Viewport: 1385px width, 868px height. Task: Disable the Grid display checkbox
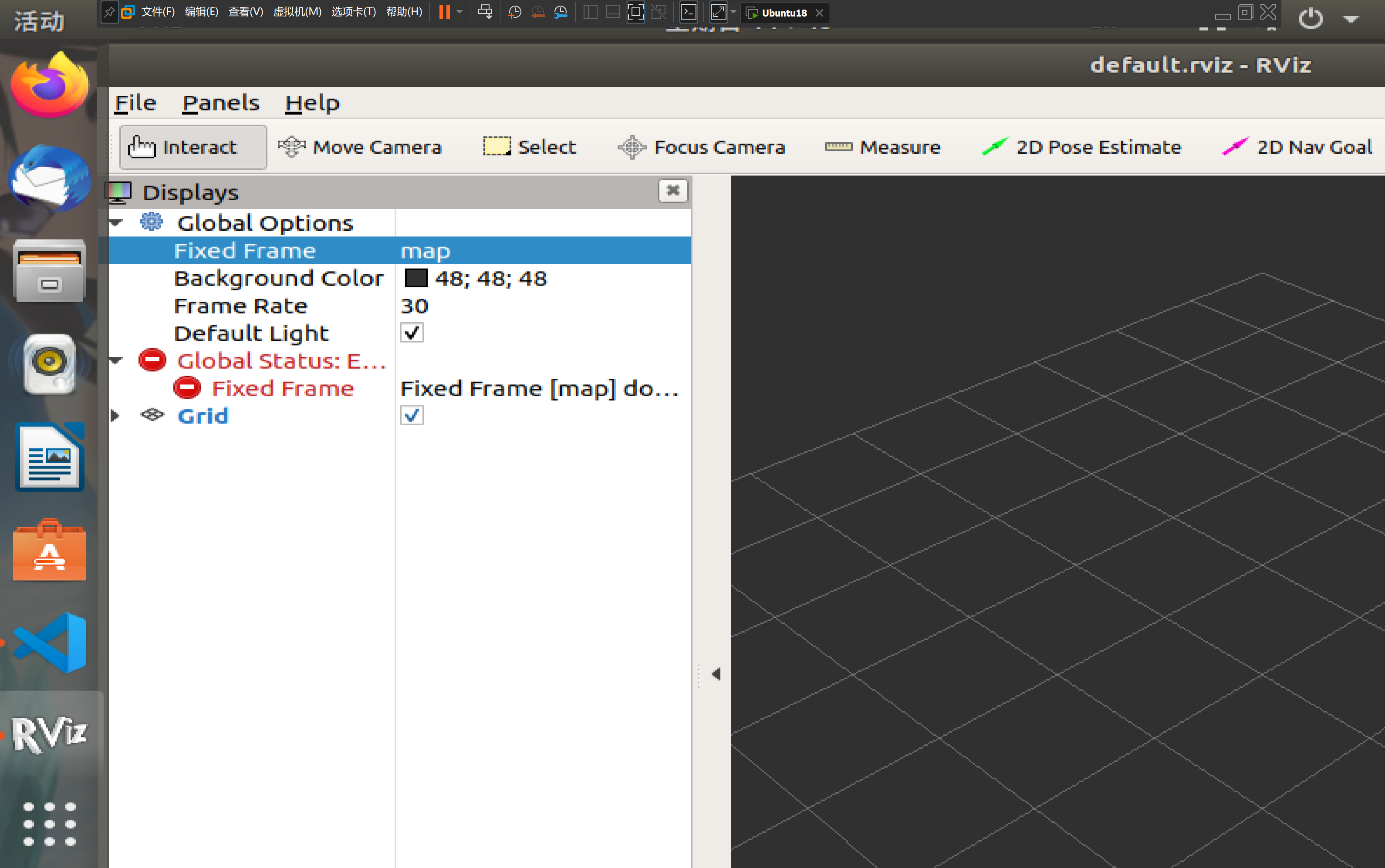click(x=412, y=416)
